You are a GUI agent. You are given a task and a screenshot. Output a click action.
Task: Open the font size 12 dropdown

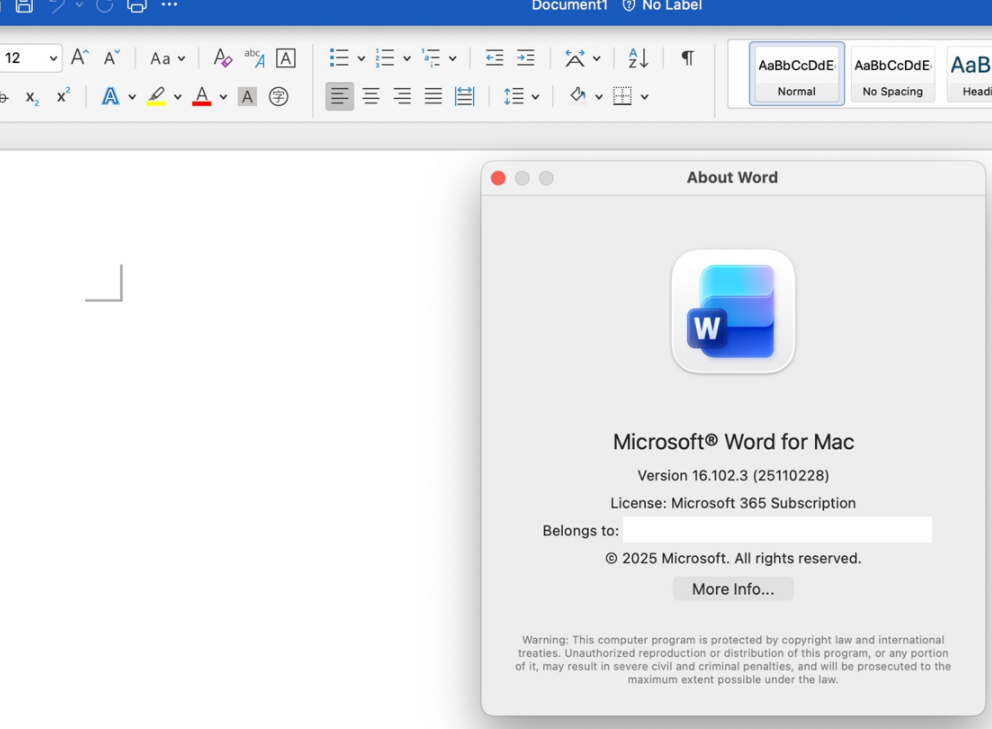tap(54, 58)
